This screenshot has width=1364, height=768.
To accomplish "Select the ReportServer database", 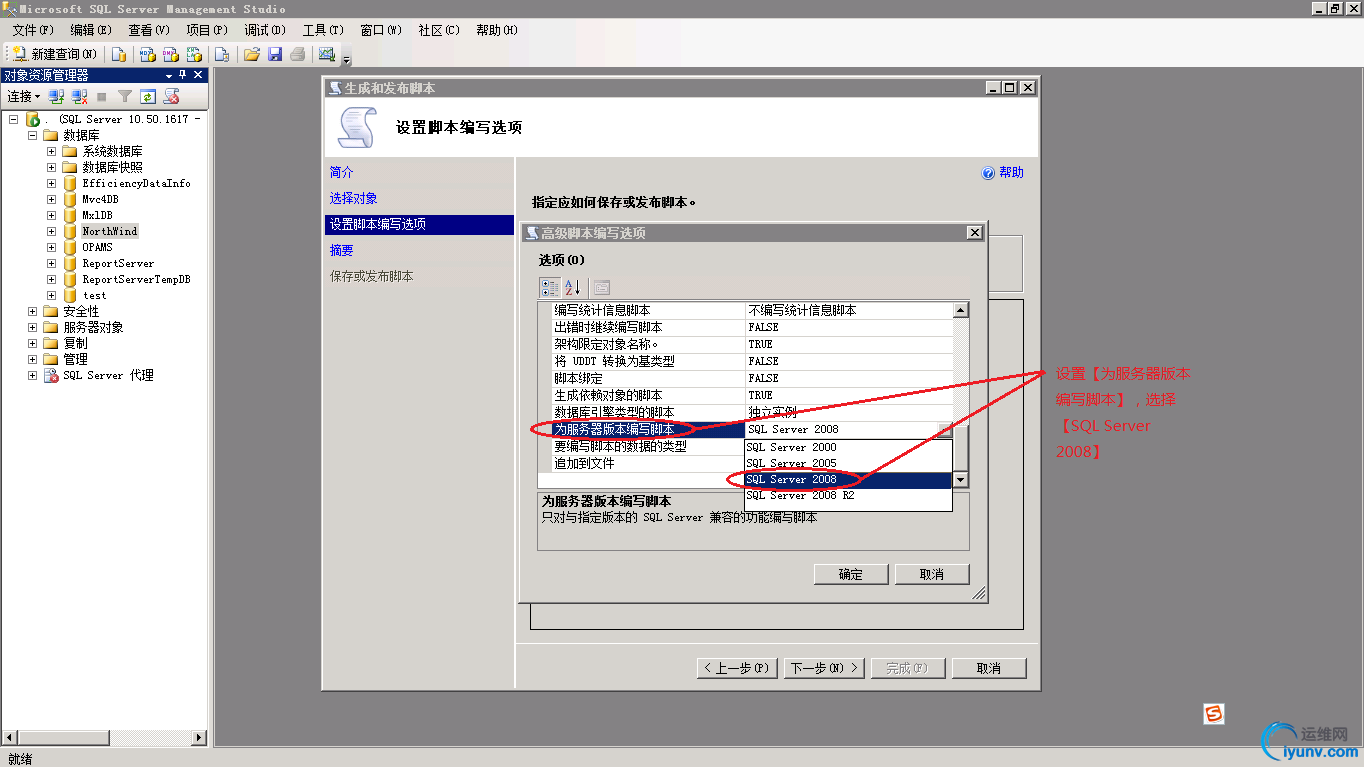I will click(118, 263).
